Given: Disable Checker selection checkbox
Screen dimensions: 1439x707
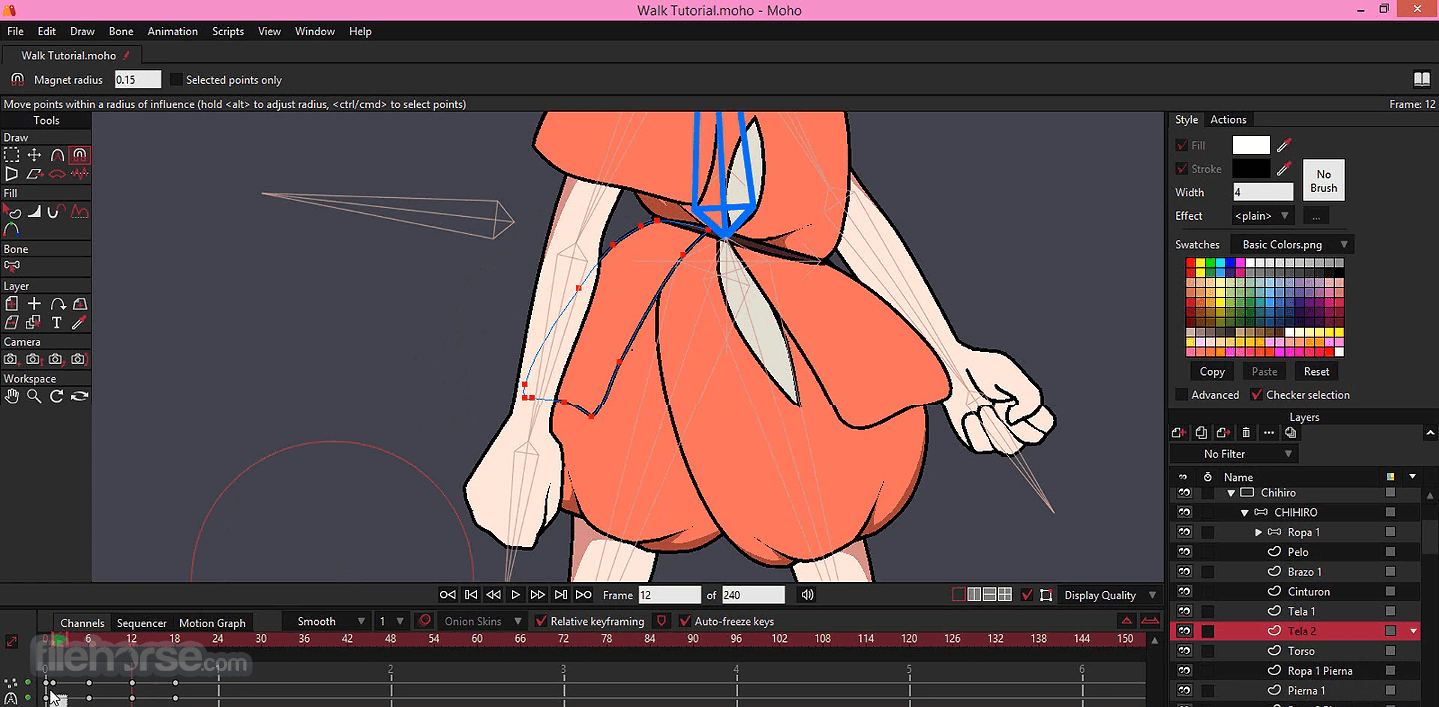Looking at the screenshot, I should [1256, 395].
